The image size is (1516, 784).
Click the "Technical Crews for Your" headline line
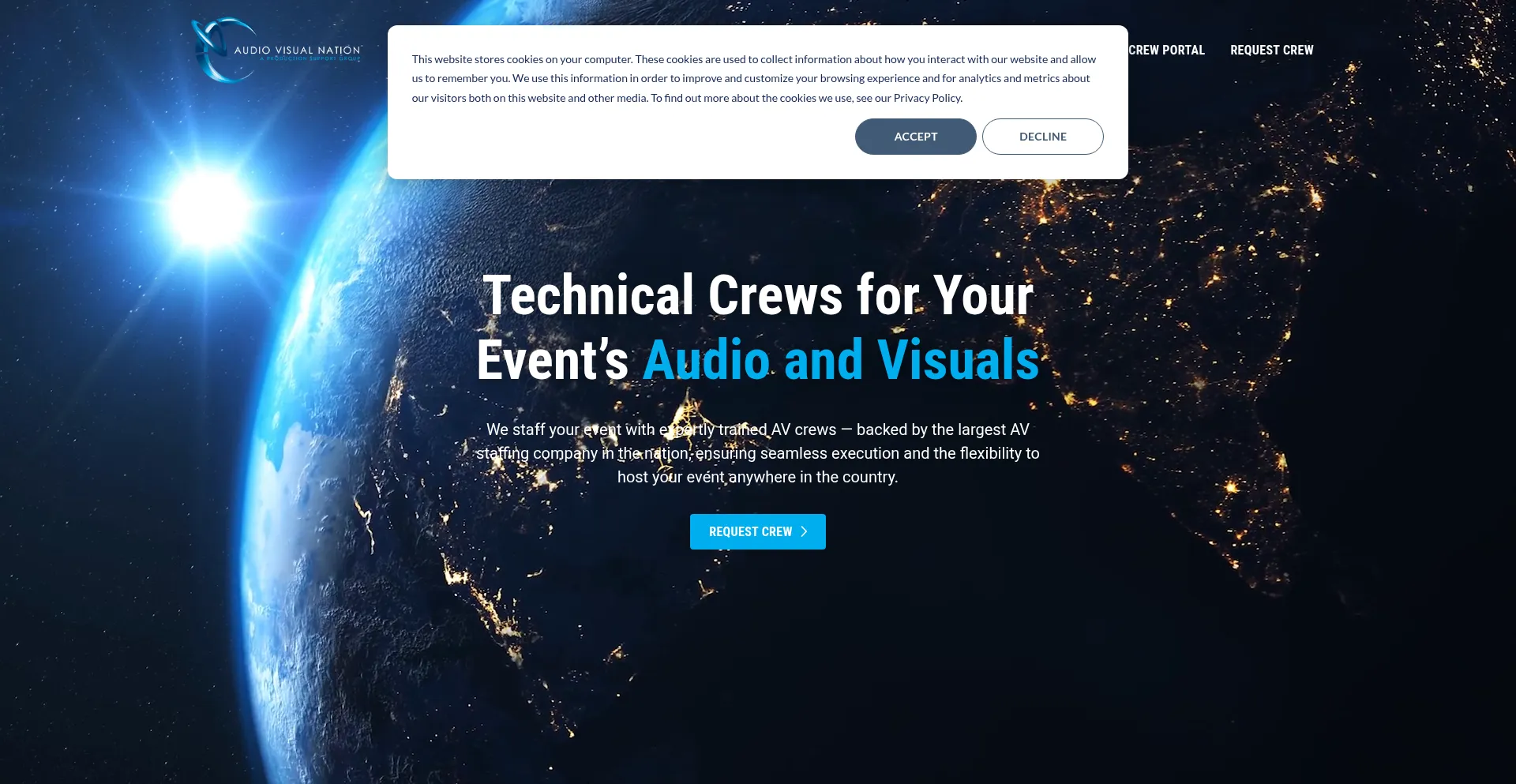coord(757,296)
